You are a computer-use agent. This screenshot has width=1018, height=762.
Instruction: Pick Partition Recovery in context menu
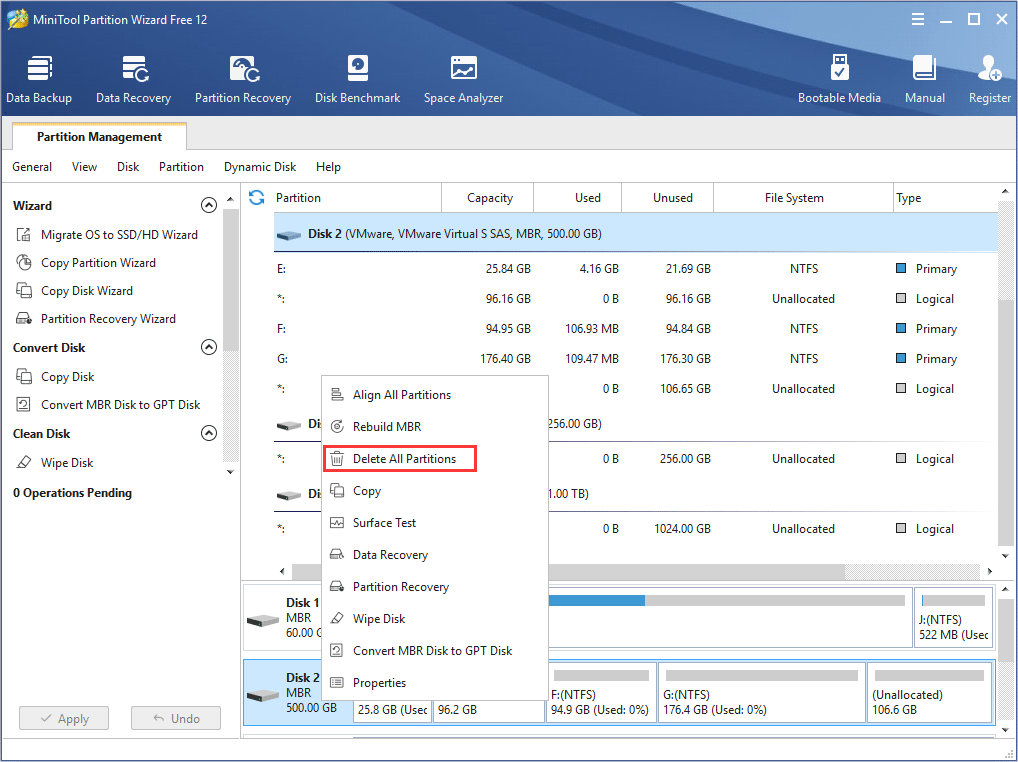pos(435,587)
